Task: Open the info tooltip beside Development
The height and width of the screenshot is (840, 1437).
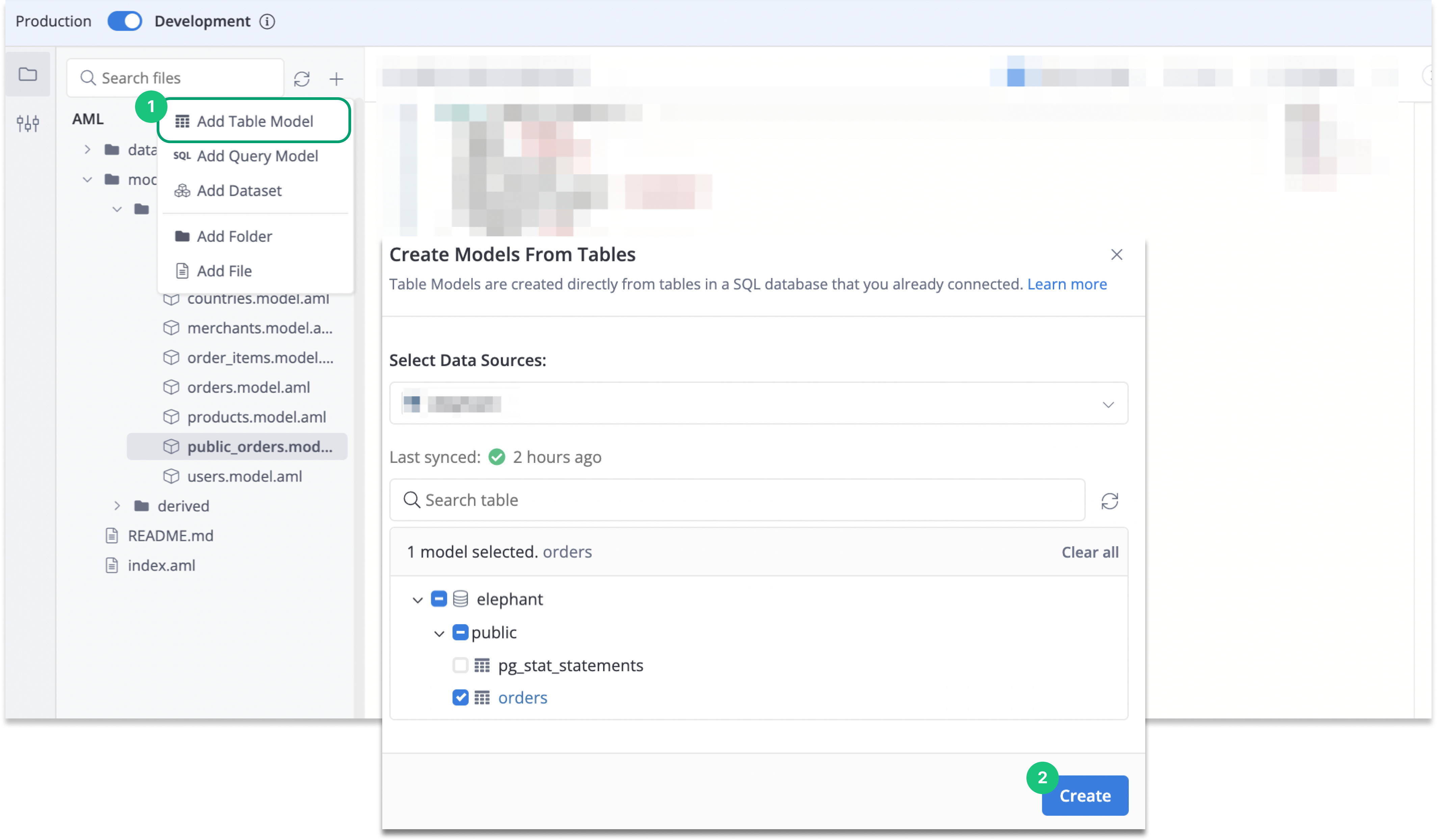Action: coord(267,21)
